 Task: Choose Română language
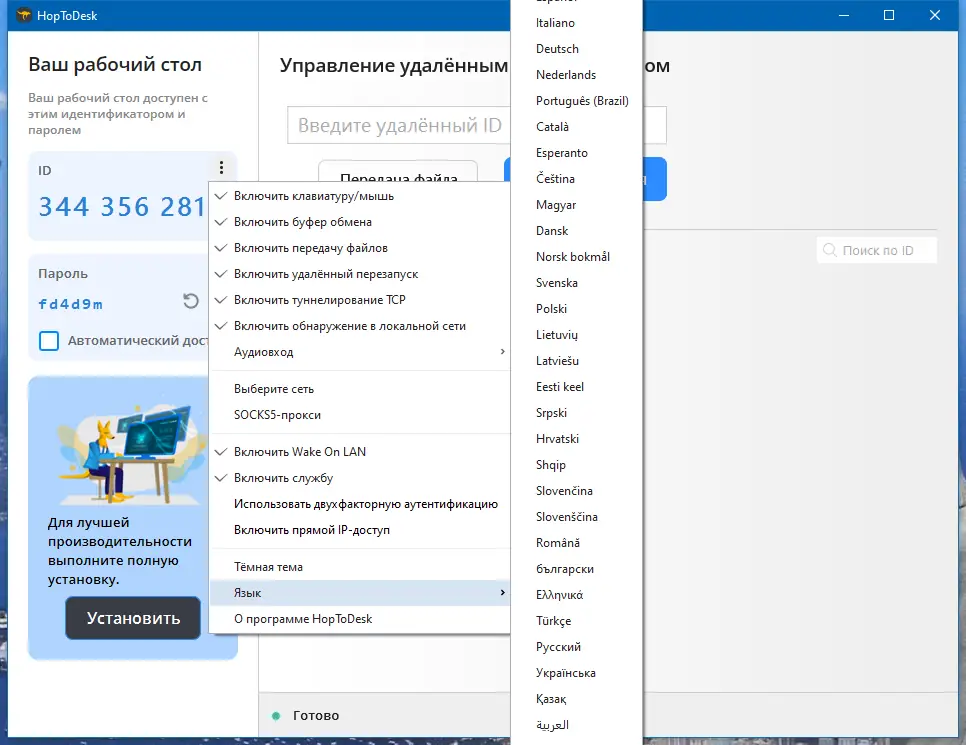[x=577, y=543]
